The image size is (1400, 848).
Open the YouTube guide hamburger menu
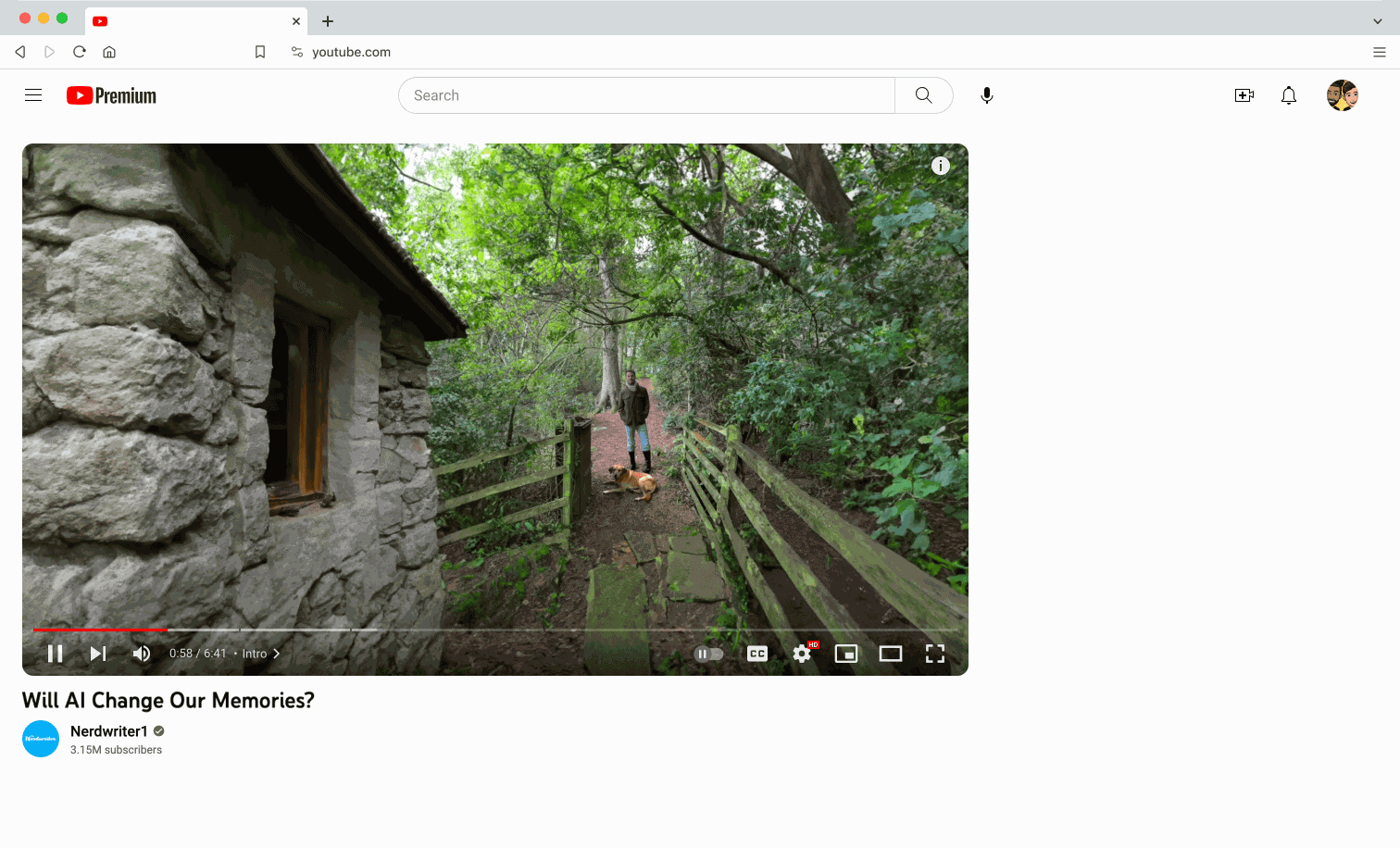pyautogui.click(x=33, y=95)
